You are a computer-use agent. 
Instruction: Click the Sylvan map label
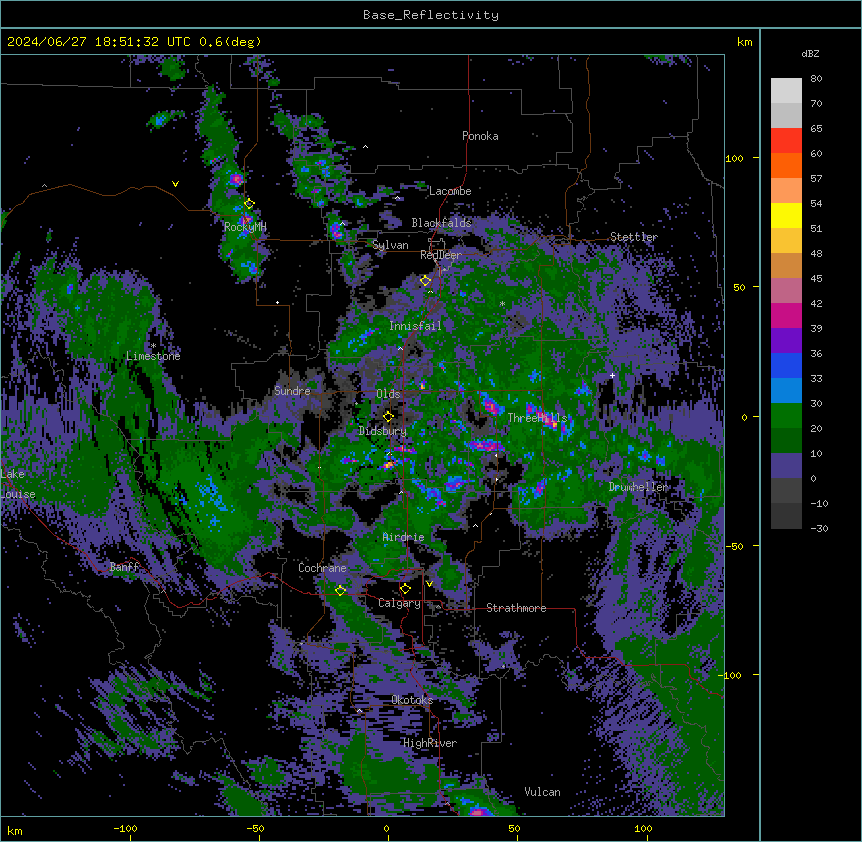[x=390, y=245]
